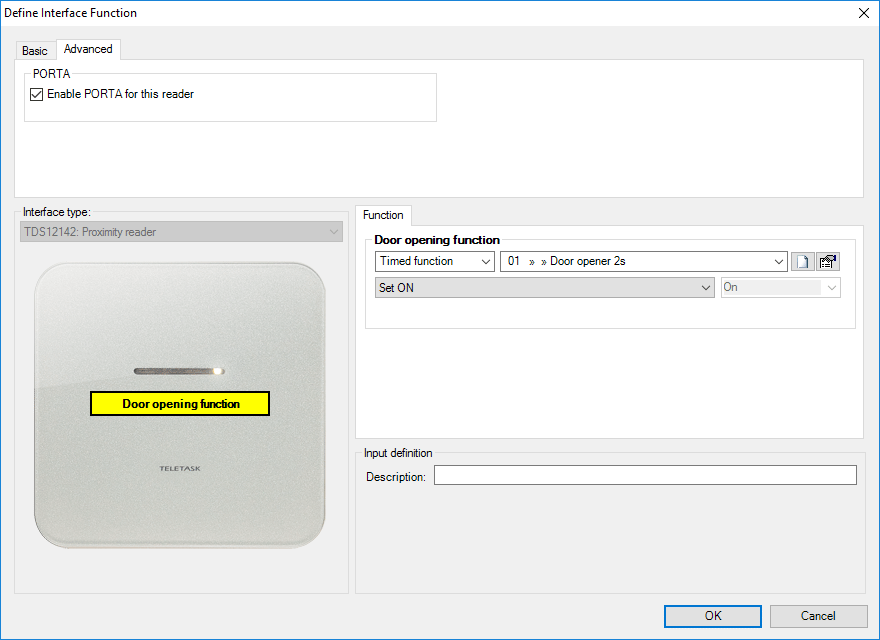Open the Timed function type dropdown
The image size is (880, 640).
click(435, 261)
